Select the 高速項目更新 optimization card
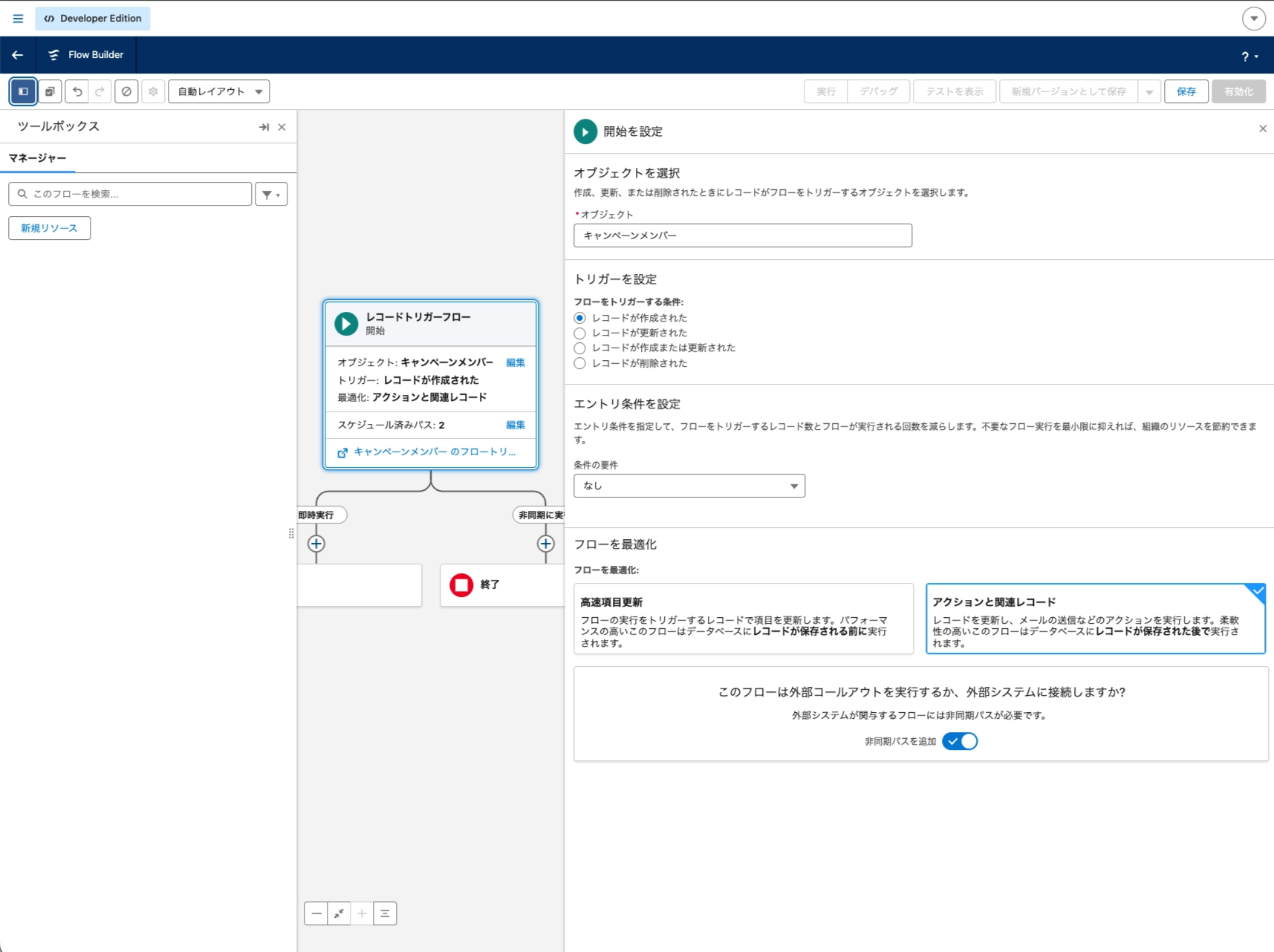The width and height of the screenshot is (1274, 952). pos(744,619)
